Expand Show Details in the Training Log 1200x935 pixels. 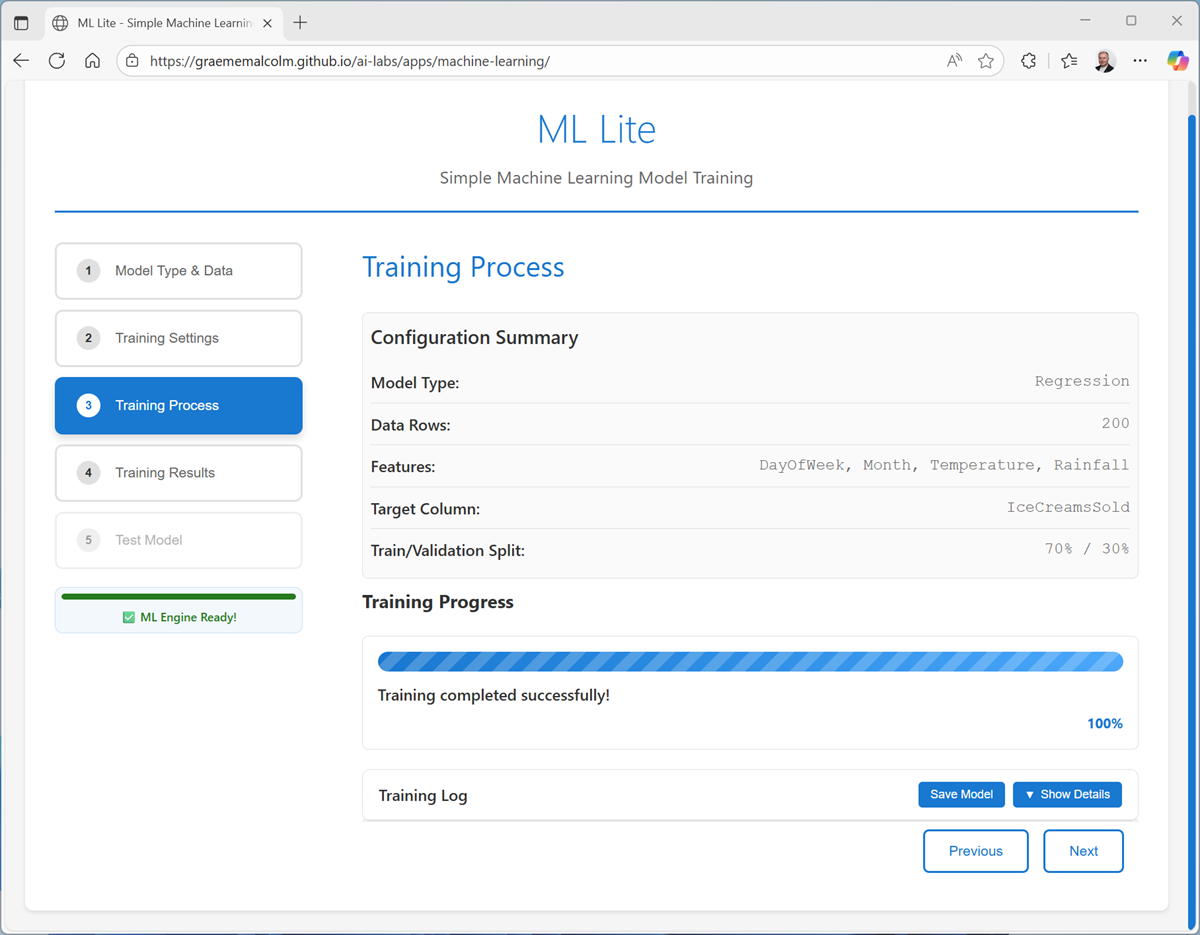click(x=1067, y=794)
